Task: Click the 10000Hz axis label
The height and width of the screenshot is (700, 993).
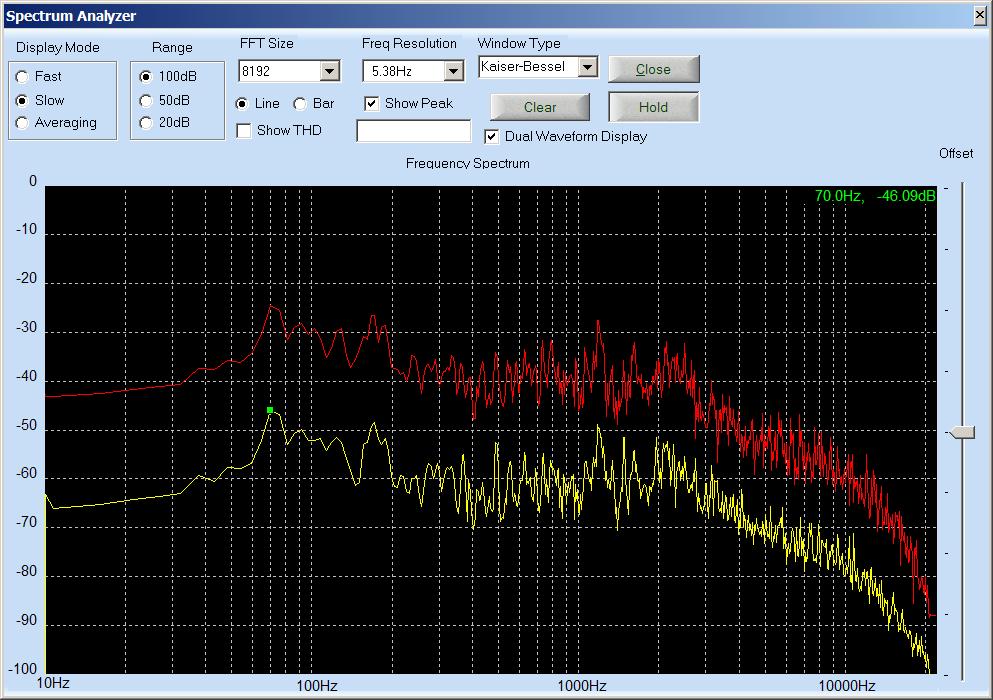Action: pyautogui.click(x=847, y=685)
